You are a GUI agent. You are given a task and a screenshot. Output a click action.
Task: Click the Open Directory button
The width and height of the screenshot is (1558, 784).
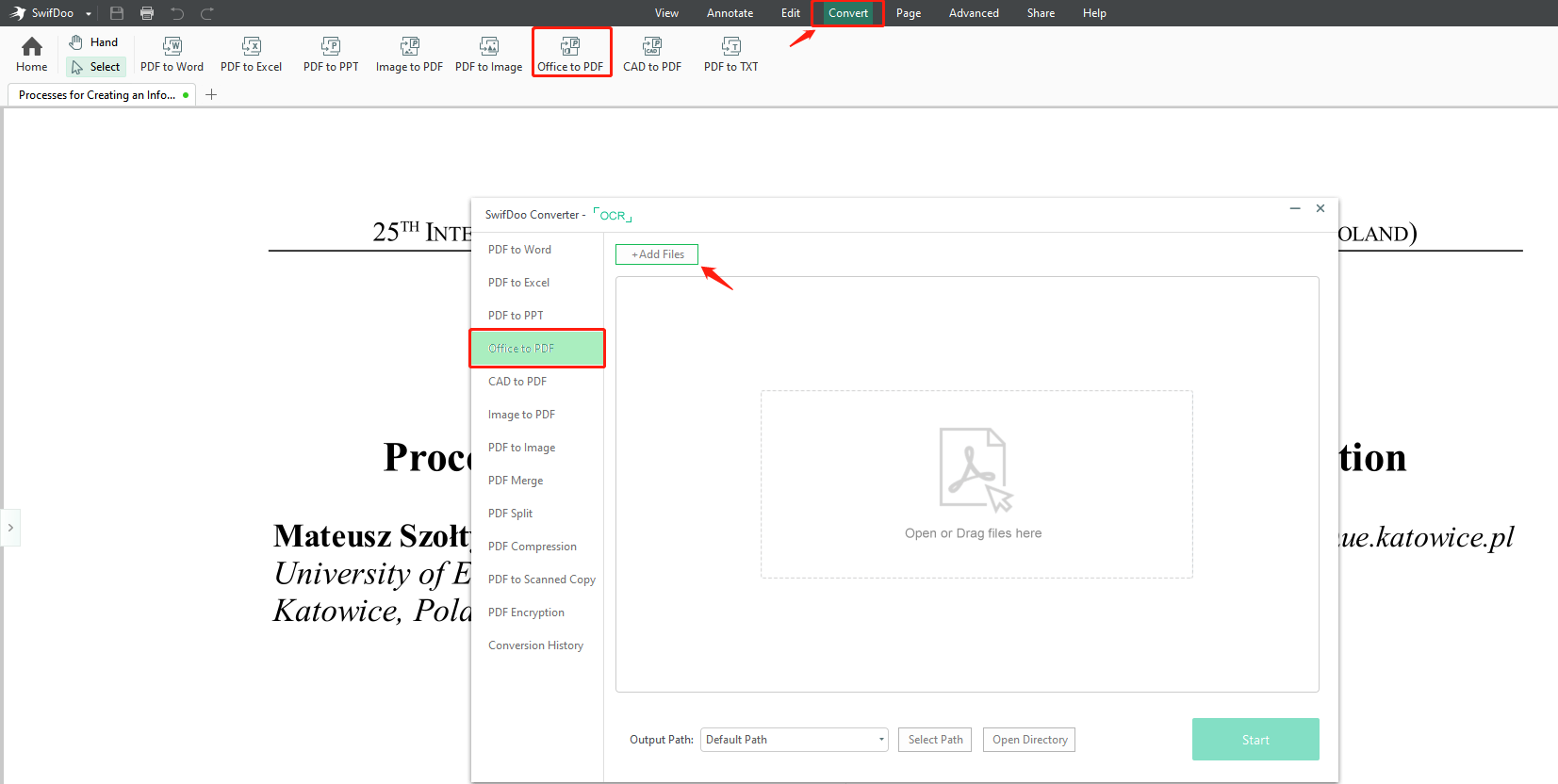click(x=1029, y=740)
